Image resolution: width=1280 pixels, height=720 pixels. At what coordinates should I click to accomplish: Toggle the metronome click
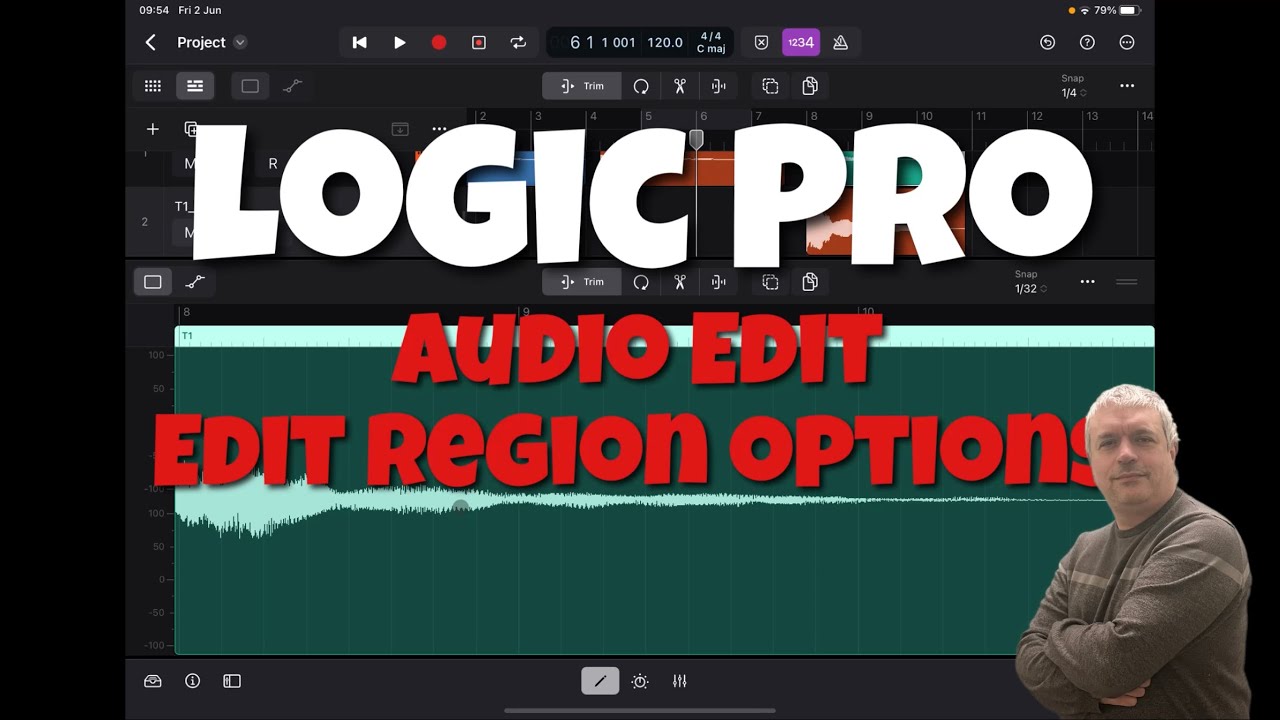tap(841, 42)
